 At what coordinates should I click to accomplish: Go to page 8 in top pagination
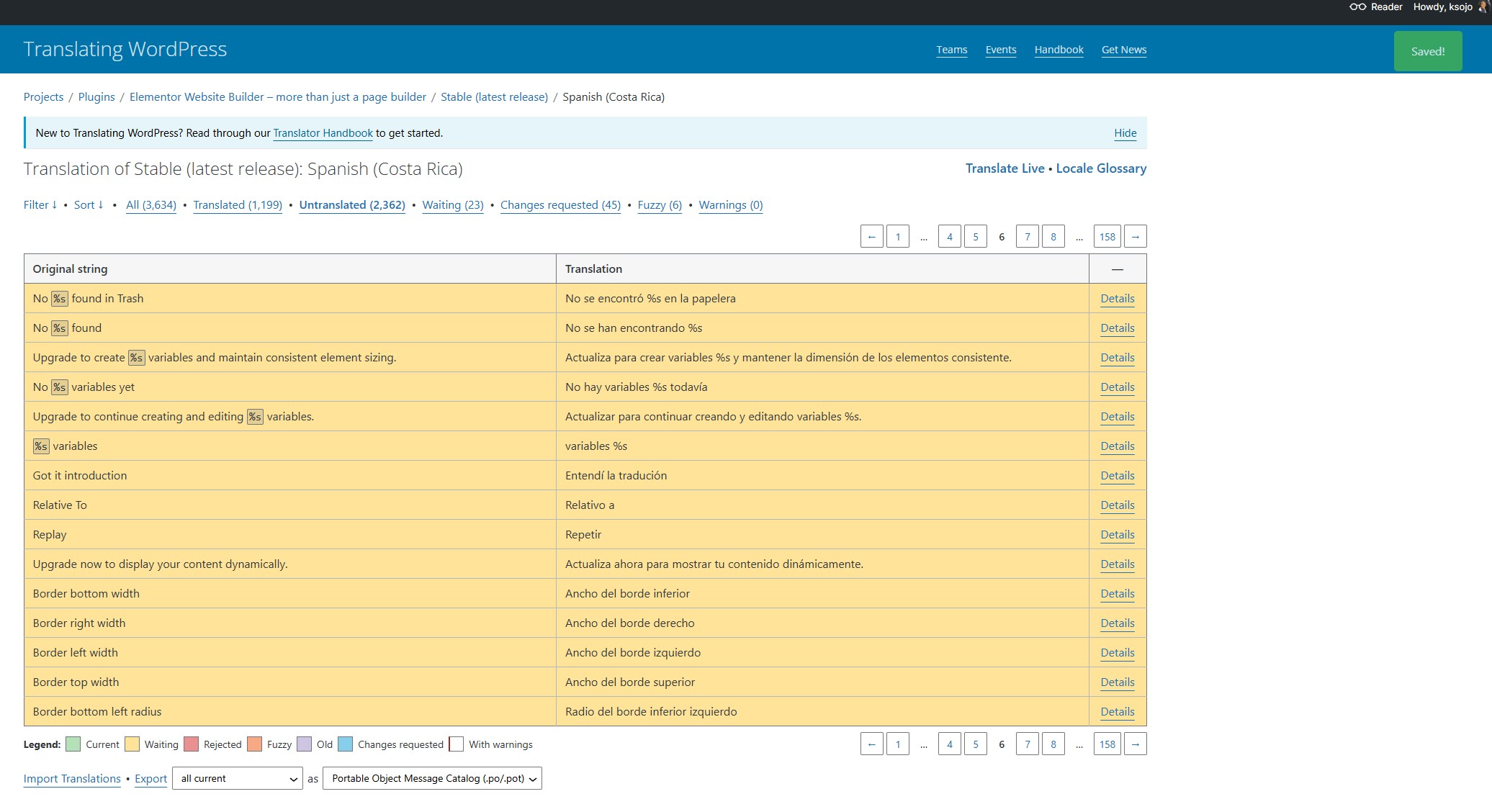click(x=1053, y=237)
